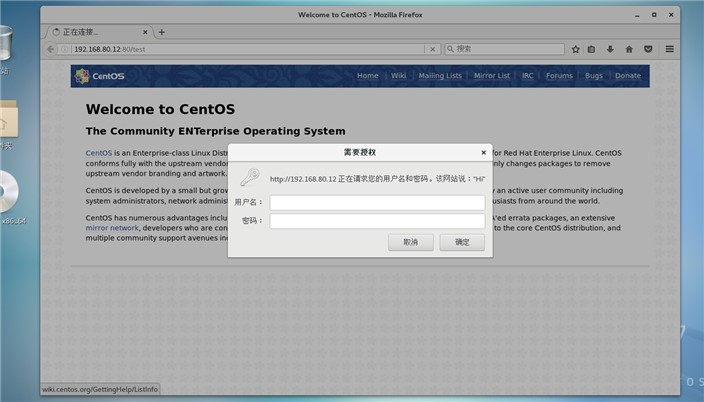Click the address bar showing 192.168.80.12

[247, 49]
